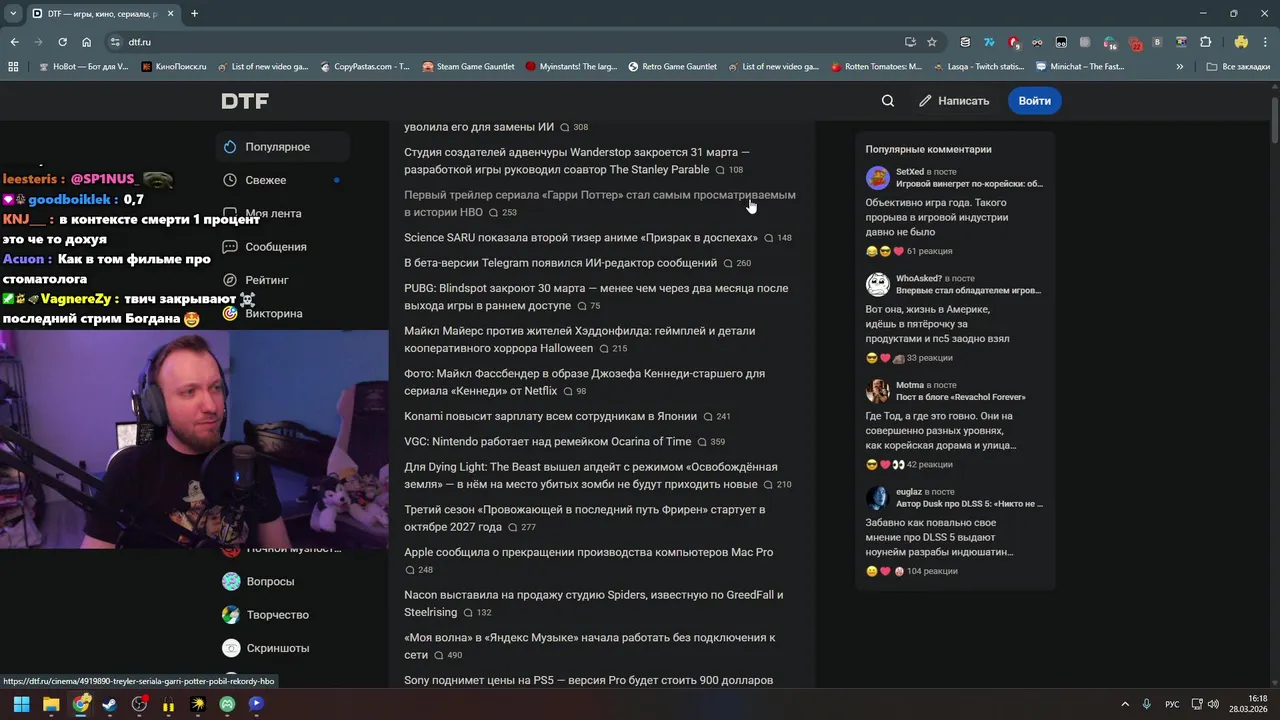This screenshot has width=1280, height=720.
Task: Open Motma's profile avatar
Action: click(x=877, y=391)
